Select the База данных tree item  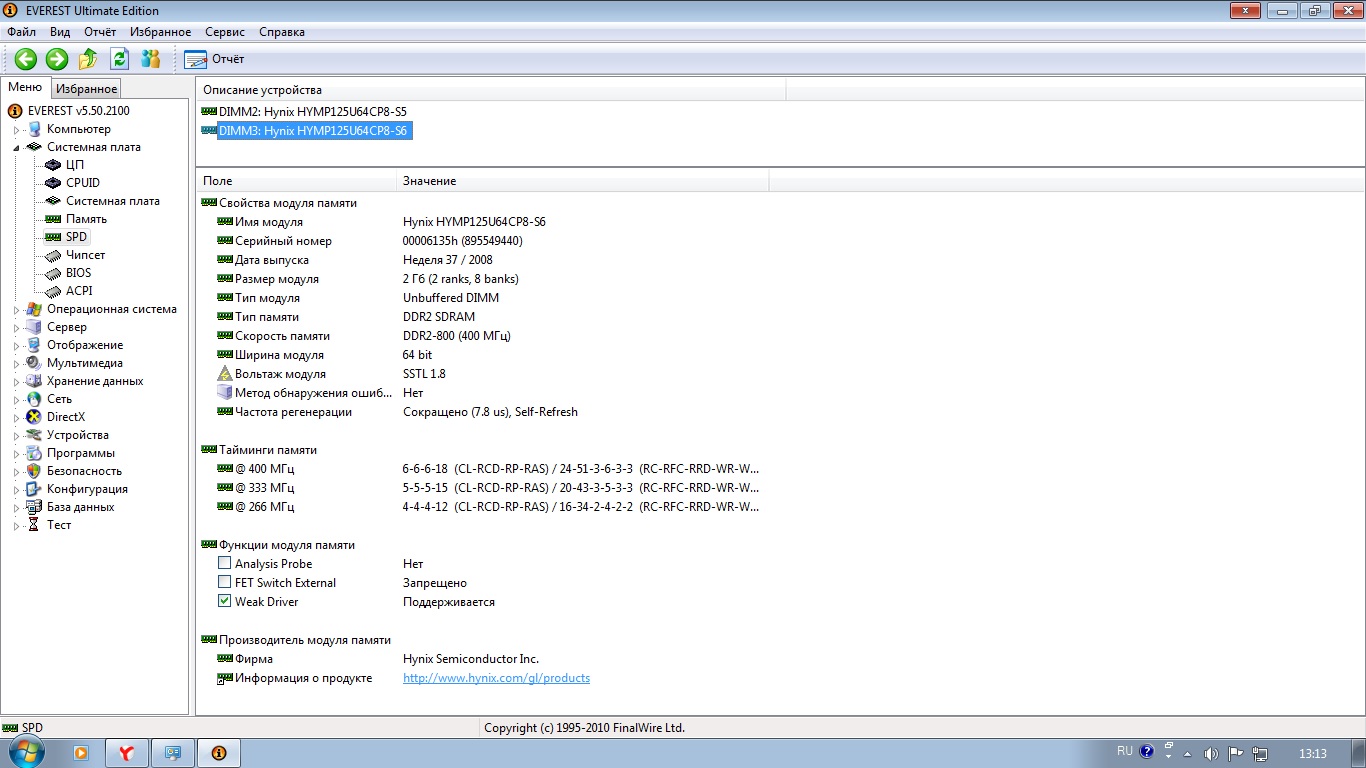(x=80, y=507)
